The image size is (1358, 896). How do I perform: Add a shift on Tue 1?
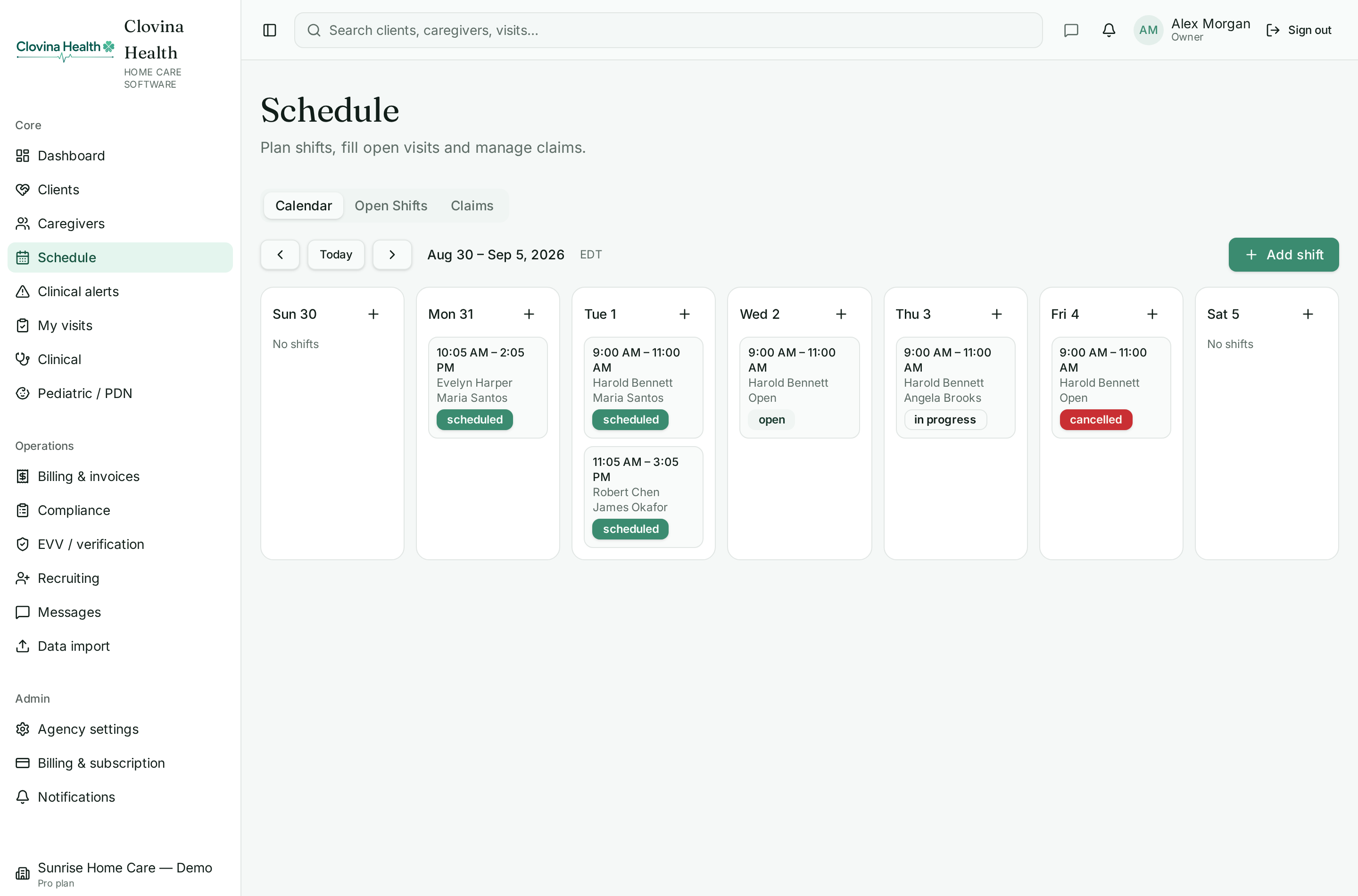tap(685, 314)
